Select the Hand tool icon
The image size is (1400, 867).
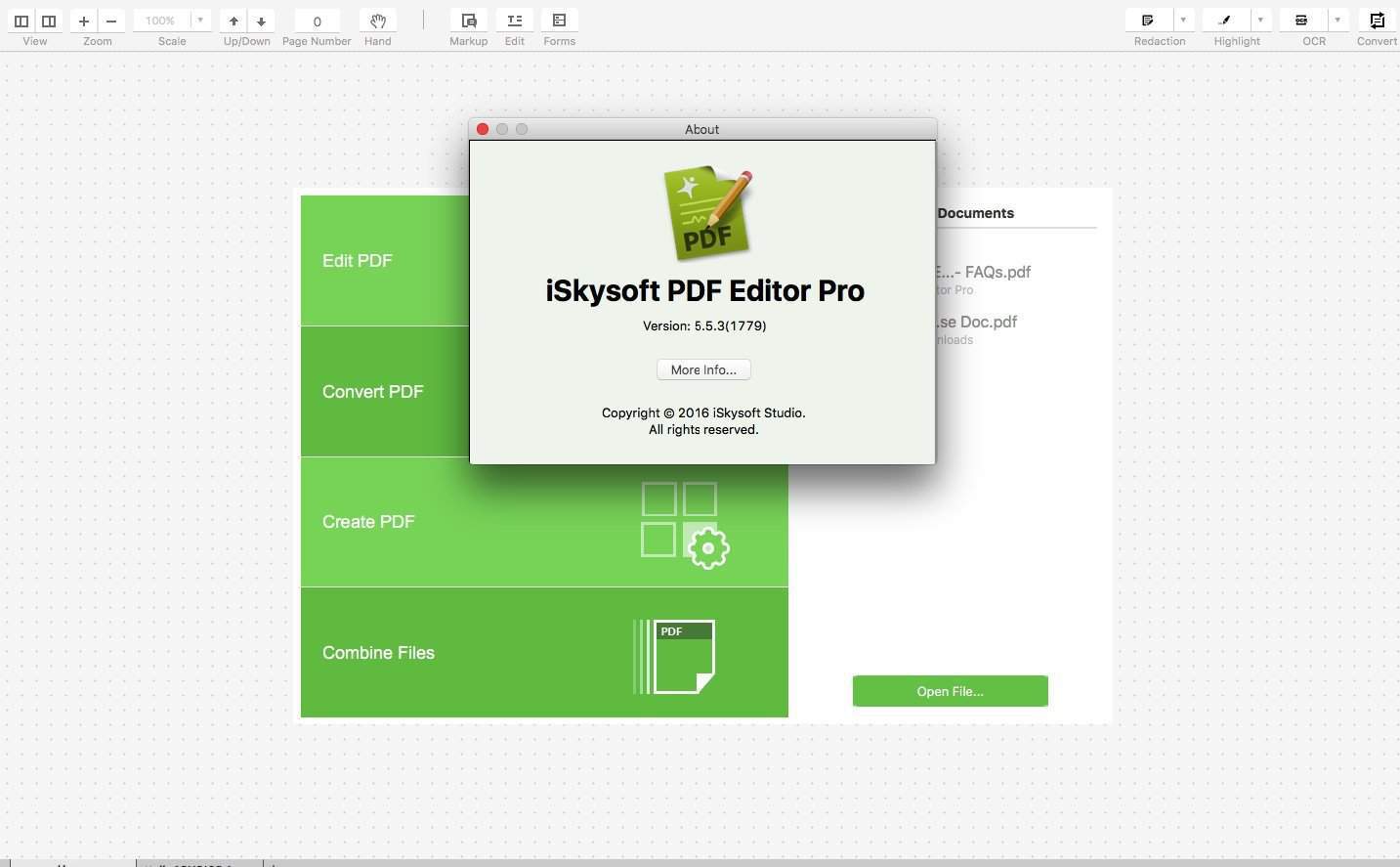coord(377,21)
